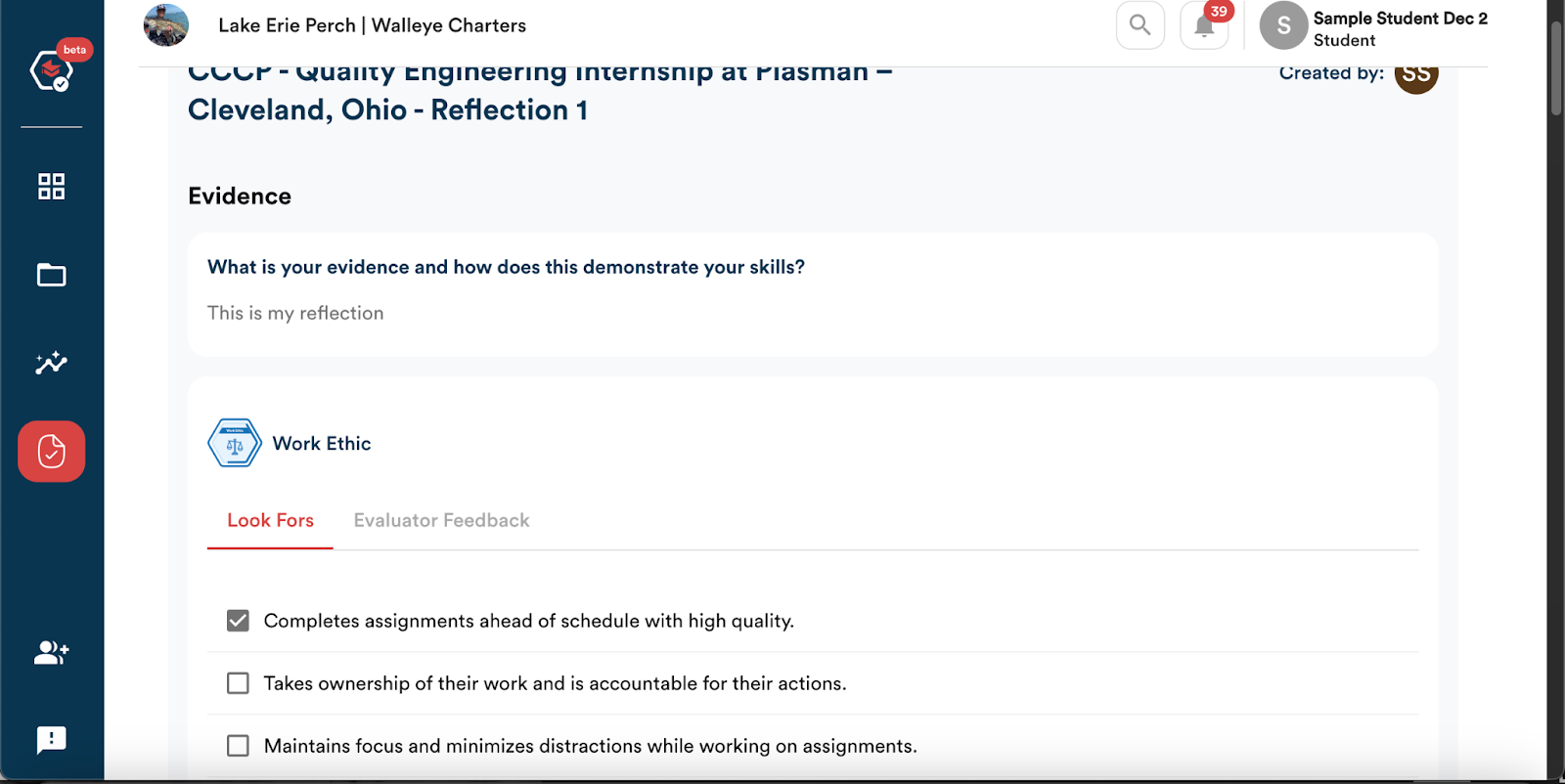The height and width of the screenshot is (784, 1565).
Task: Open Sample Student Dec 2 profile menu
Action: 1373,27
